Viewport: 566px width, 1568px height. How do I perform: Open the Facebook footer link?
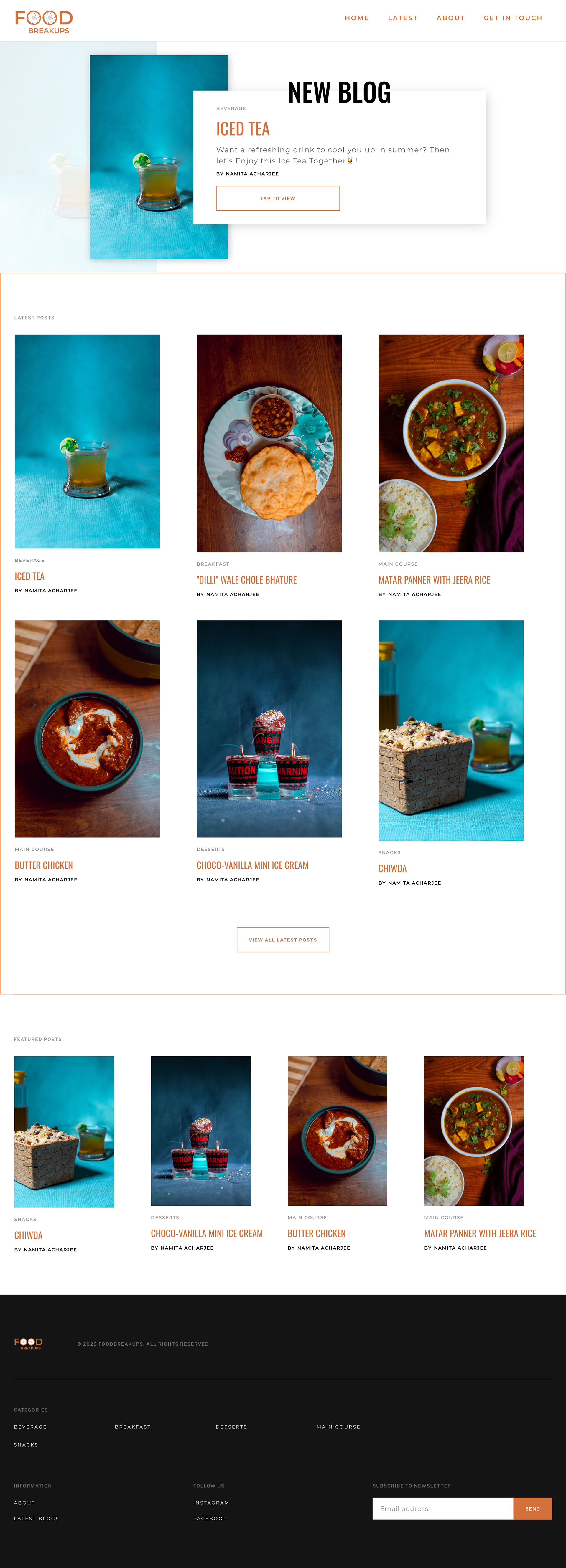pos(210,1518)
